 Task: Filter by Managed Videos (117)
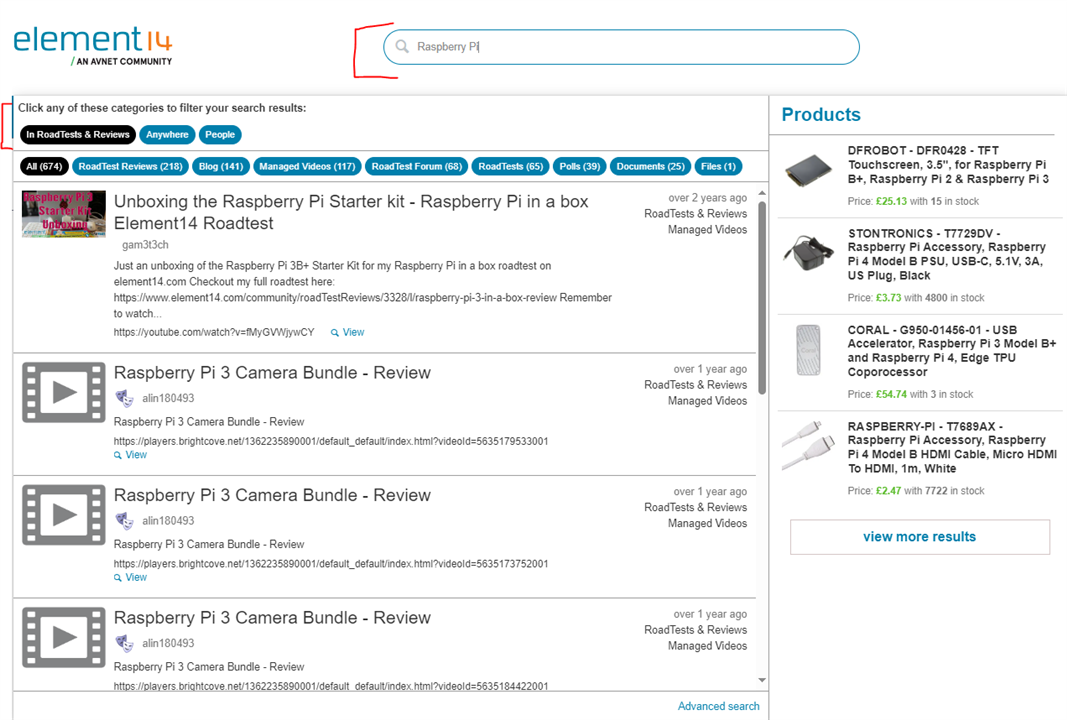[307, 166]
